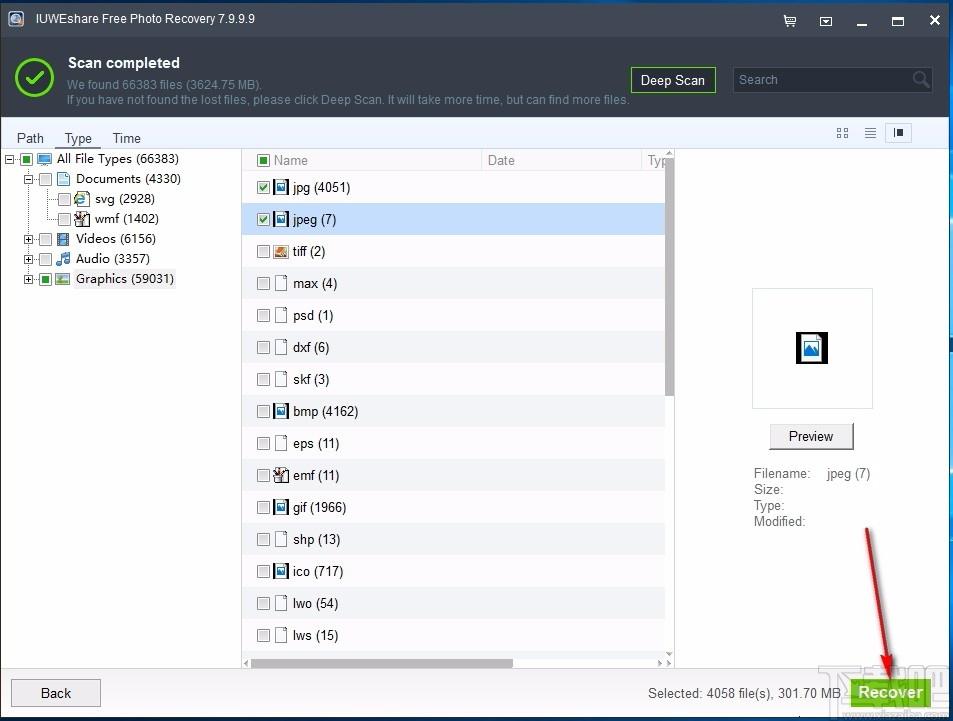Expand the Audio tree node

click(28, 260)
